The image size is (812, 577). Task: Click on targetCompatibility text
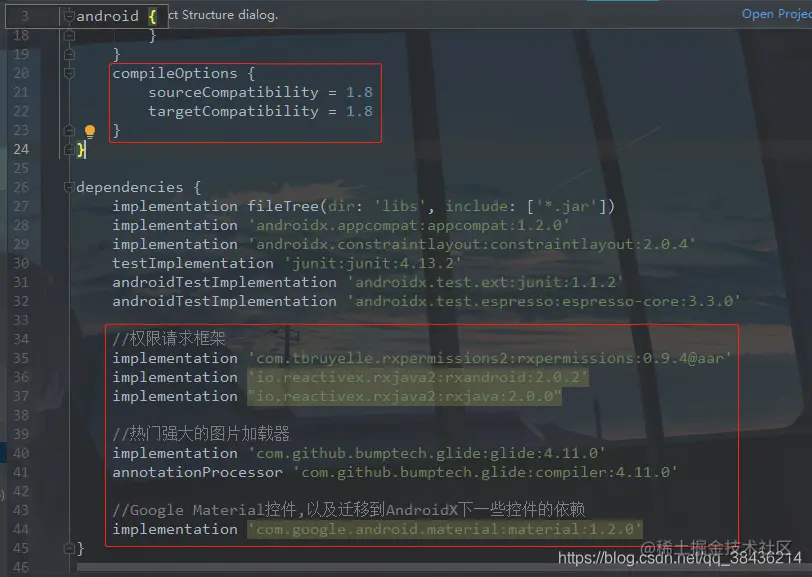(234, 111)
